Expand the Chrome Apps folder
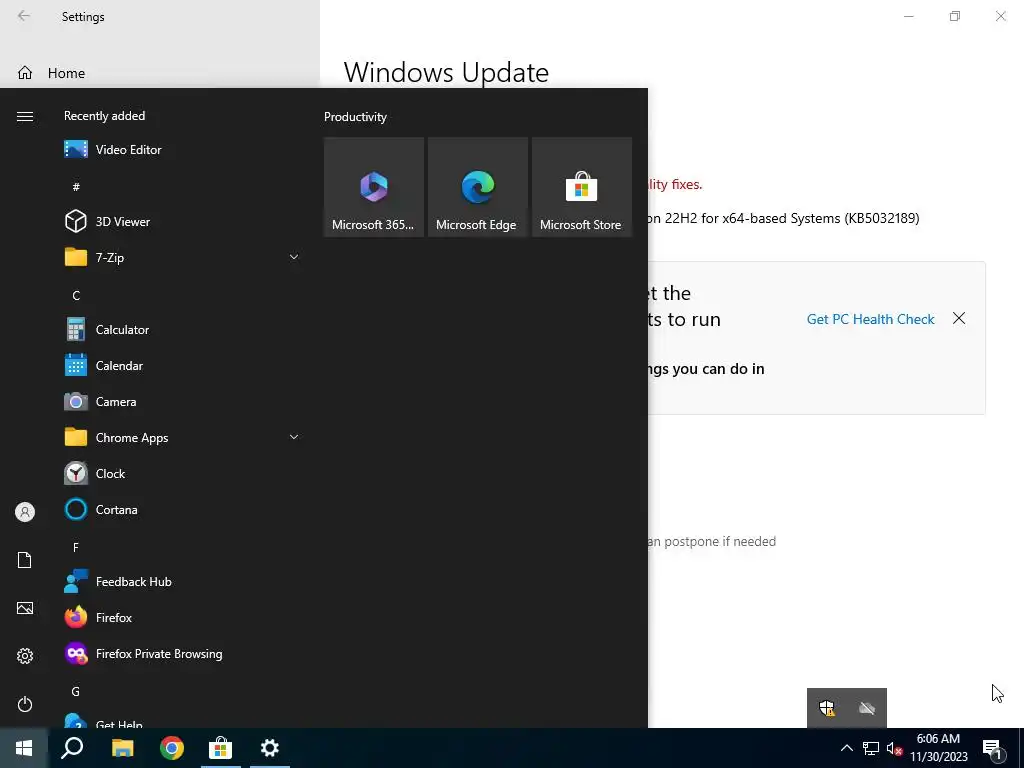 pos(183,438)
